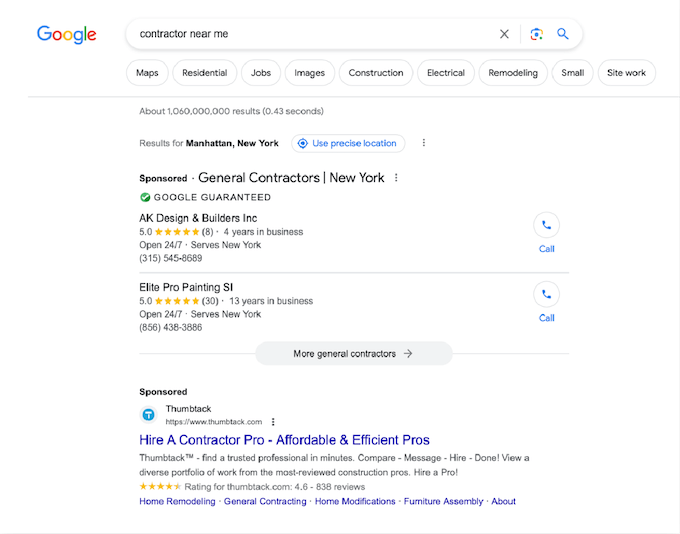Select the Electrical filter chip
Image resolution: width=680 pixels, height=534 pixels.
click(445, 73)
